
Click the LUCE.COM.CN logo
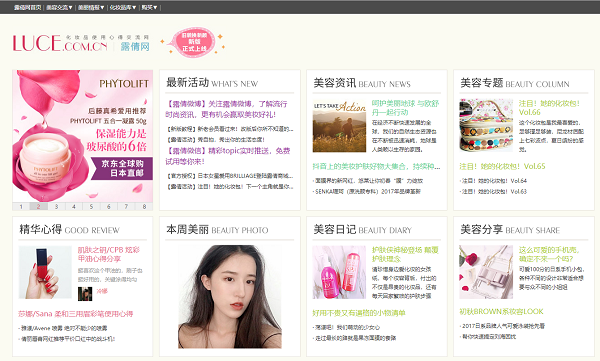pyautogui.click(x=60, y=43)
